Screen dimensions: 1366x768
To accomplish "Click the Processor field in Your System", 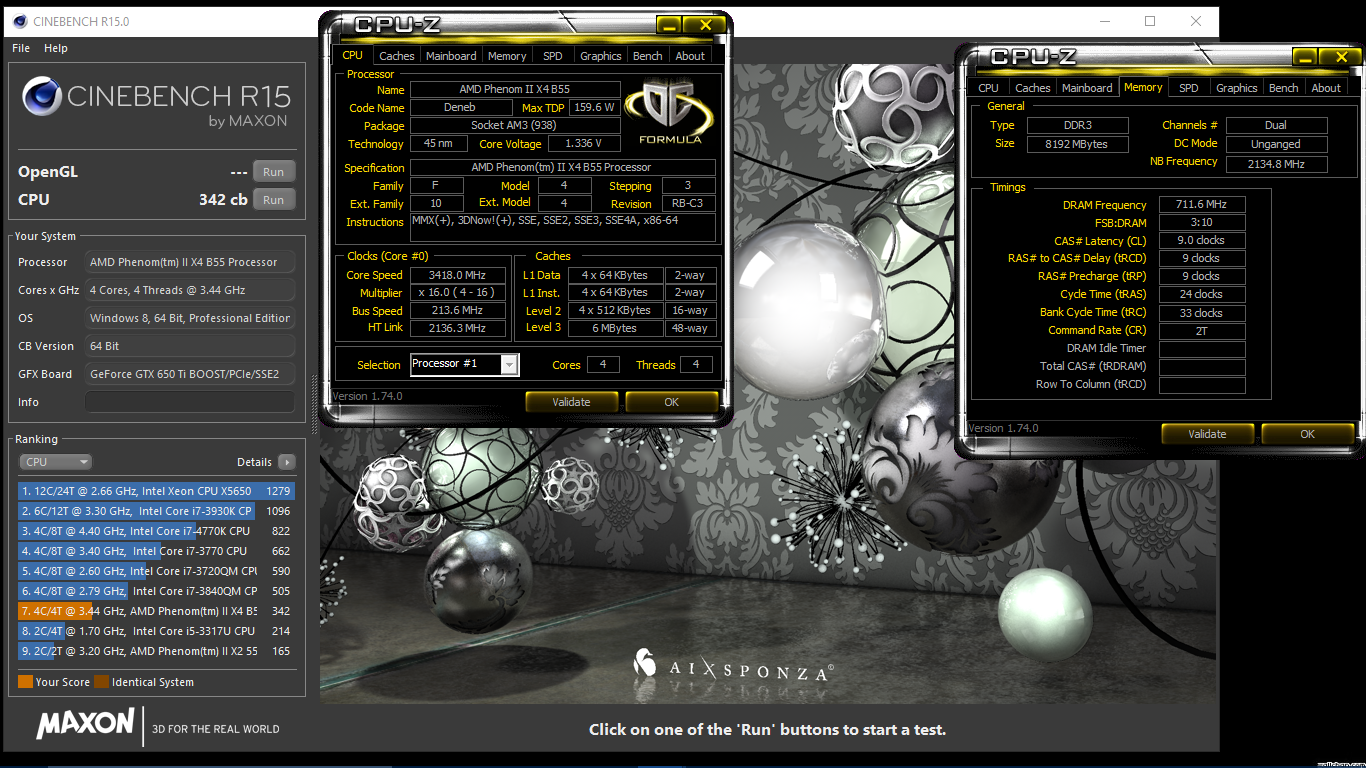I will click(x=190, y=262).
